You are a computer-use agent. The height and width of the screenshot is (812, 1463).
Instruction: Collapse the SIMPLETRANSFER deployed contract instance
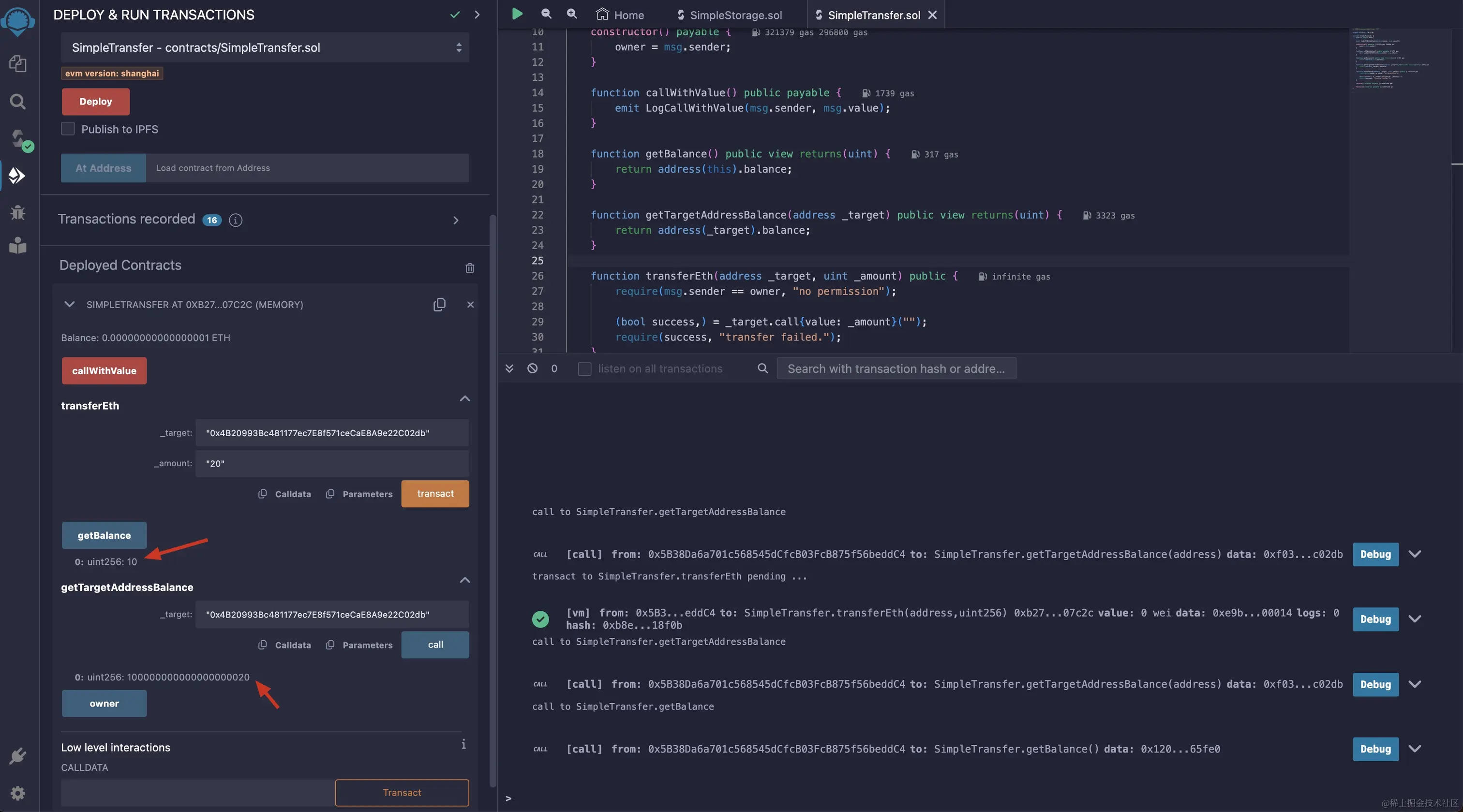click(69, 304)
